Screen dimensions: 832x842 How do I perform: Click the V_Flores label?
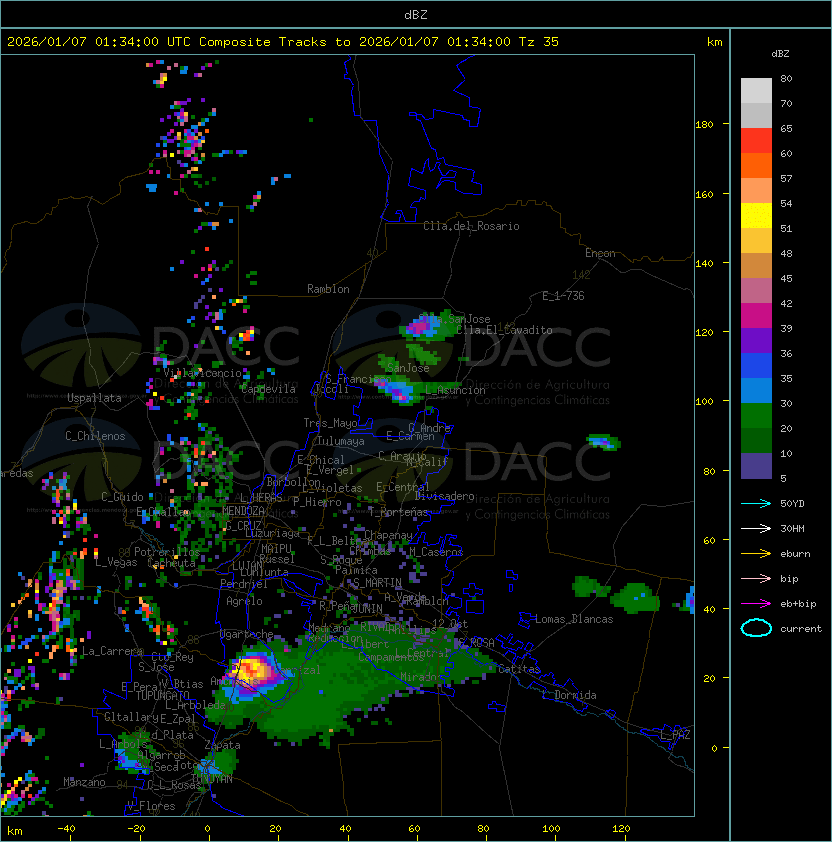coord(151,806)
